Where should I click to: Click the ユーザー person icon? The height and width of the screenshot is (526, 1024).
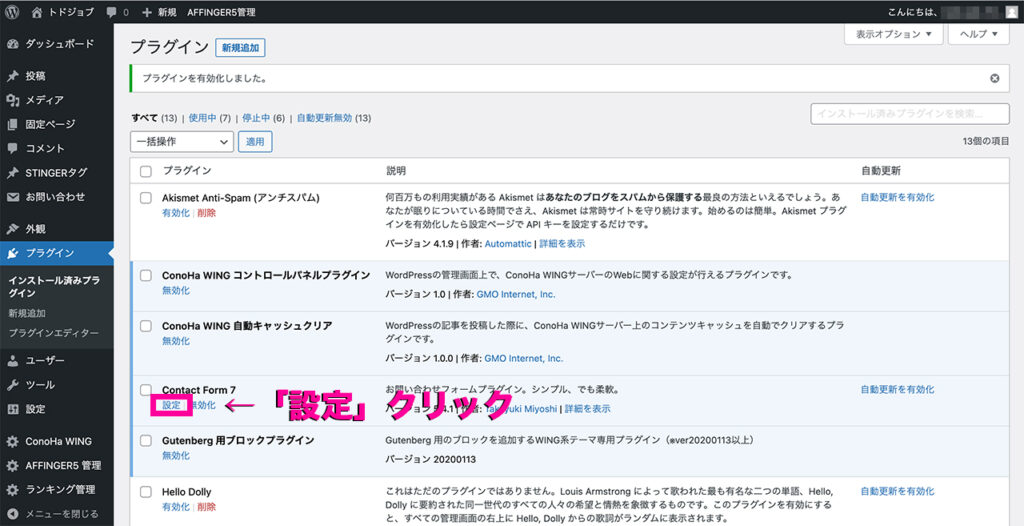tap(12, 361)
